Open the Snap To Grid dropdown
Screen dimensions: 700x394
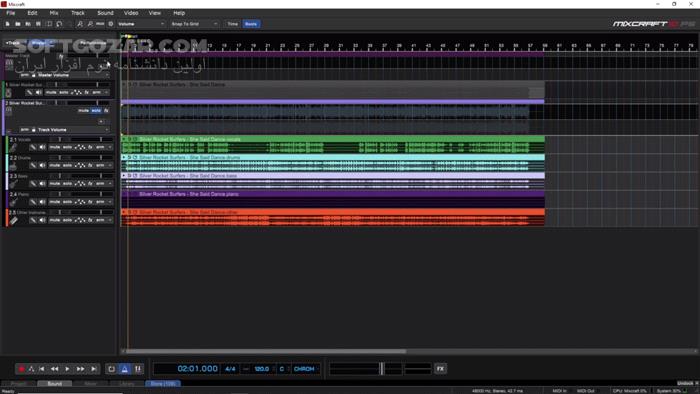tap(194, 24)
